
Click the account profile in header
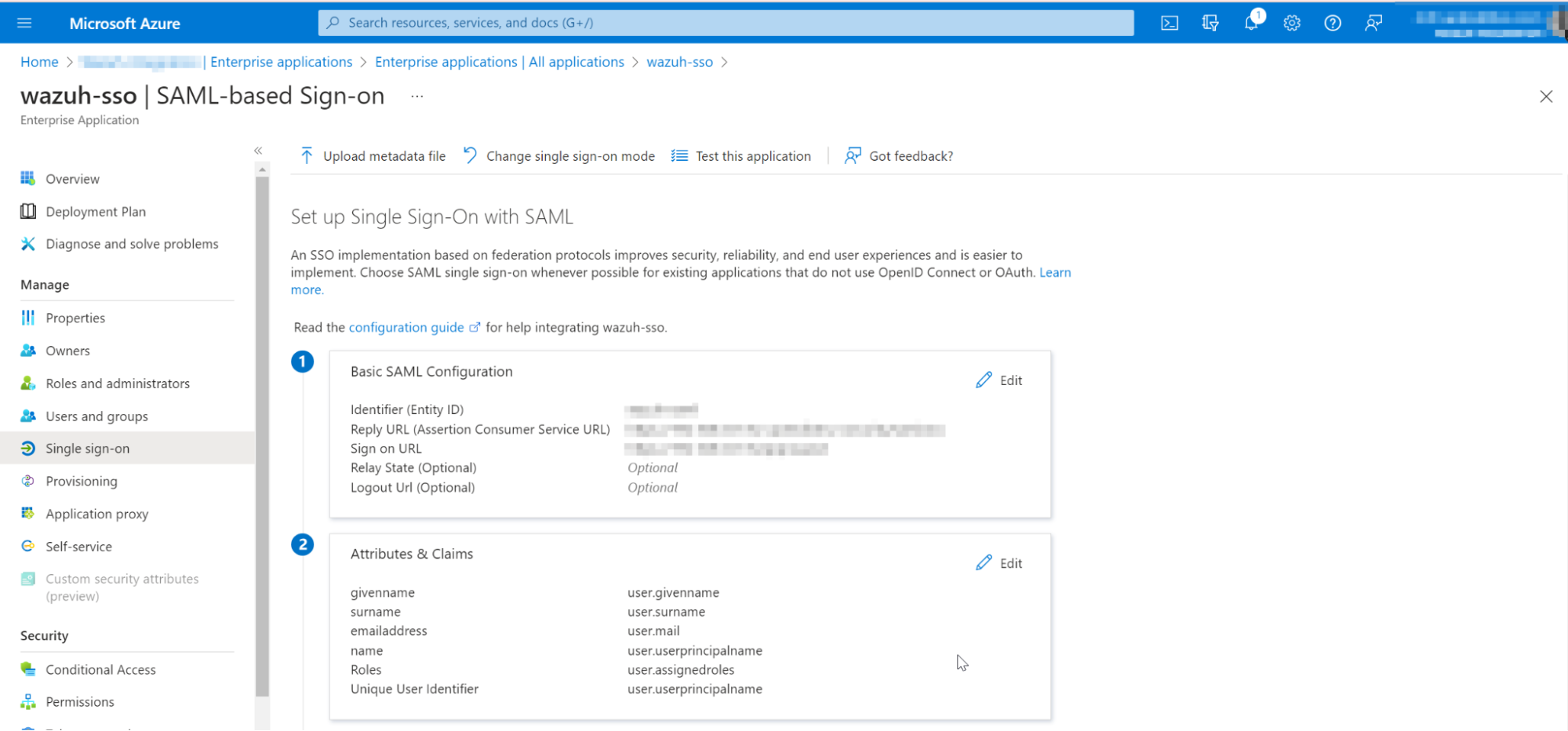click(x=1488, y=23)
